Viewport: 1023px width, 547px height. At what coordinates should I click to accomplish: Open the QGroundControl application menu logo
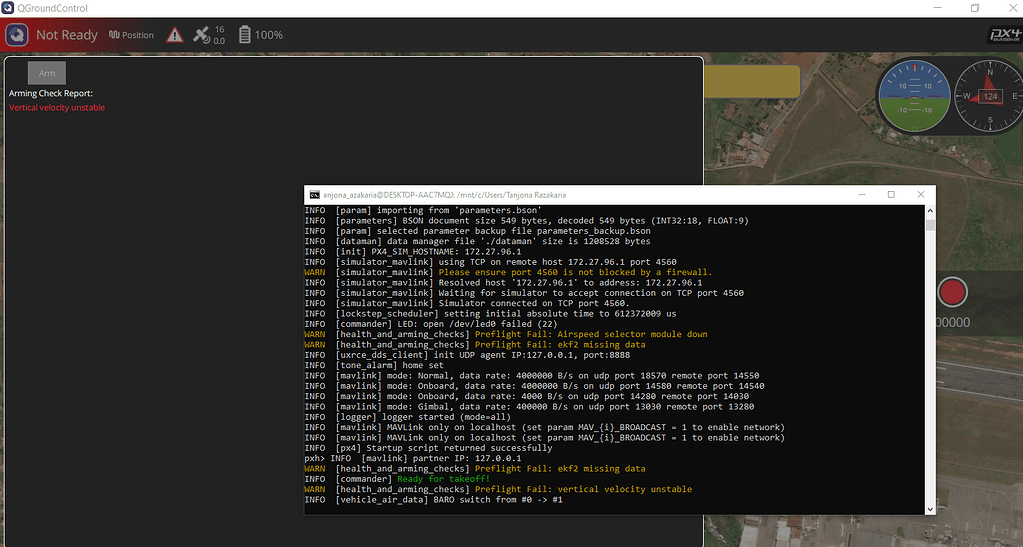click(x=16, y=35)
